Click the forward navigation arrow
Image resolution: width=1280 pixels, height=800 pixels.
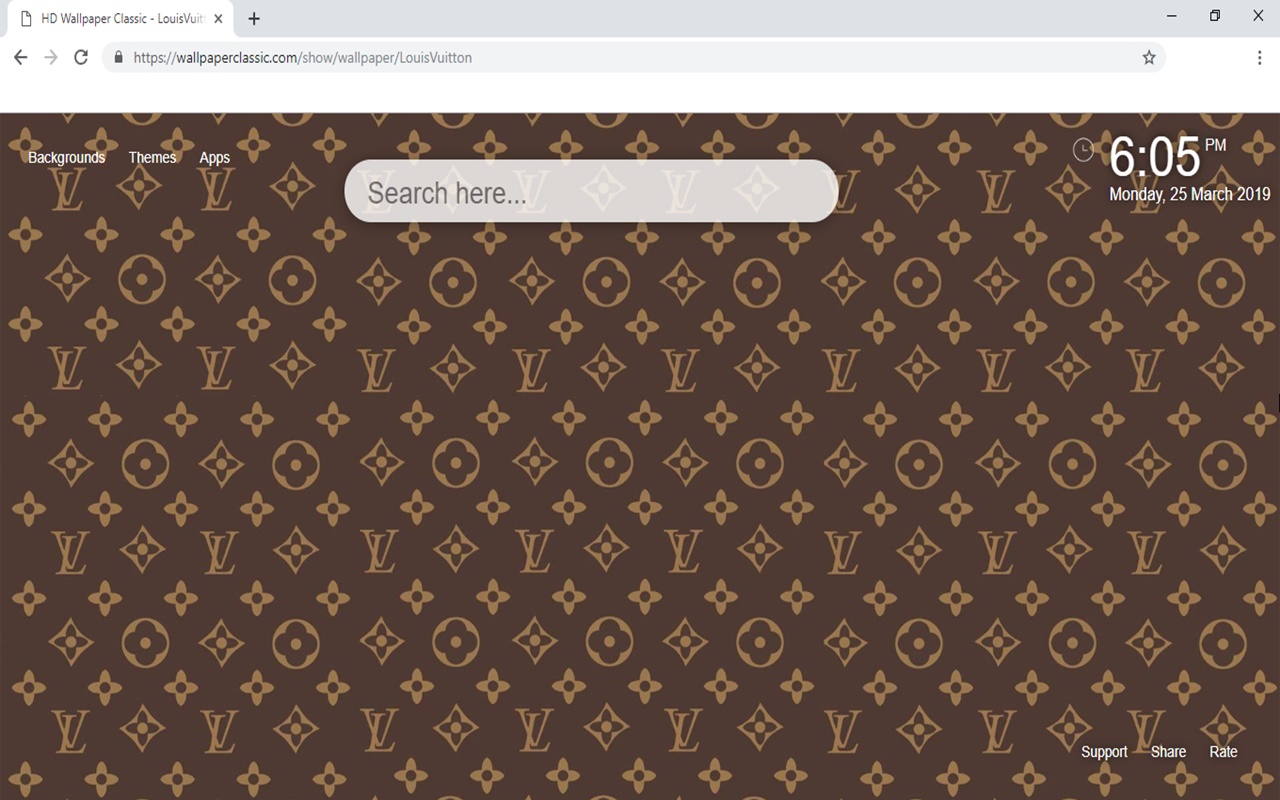(x=51, y=58)
